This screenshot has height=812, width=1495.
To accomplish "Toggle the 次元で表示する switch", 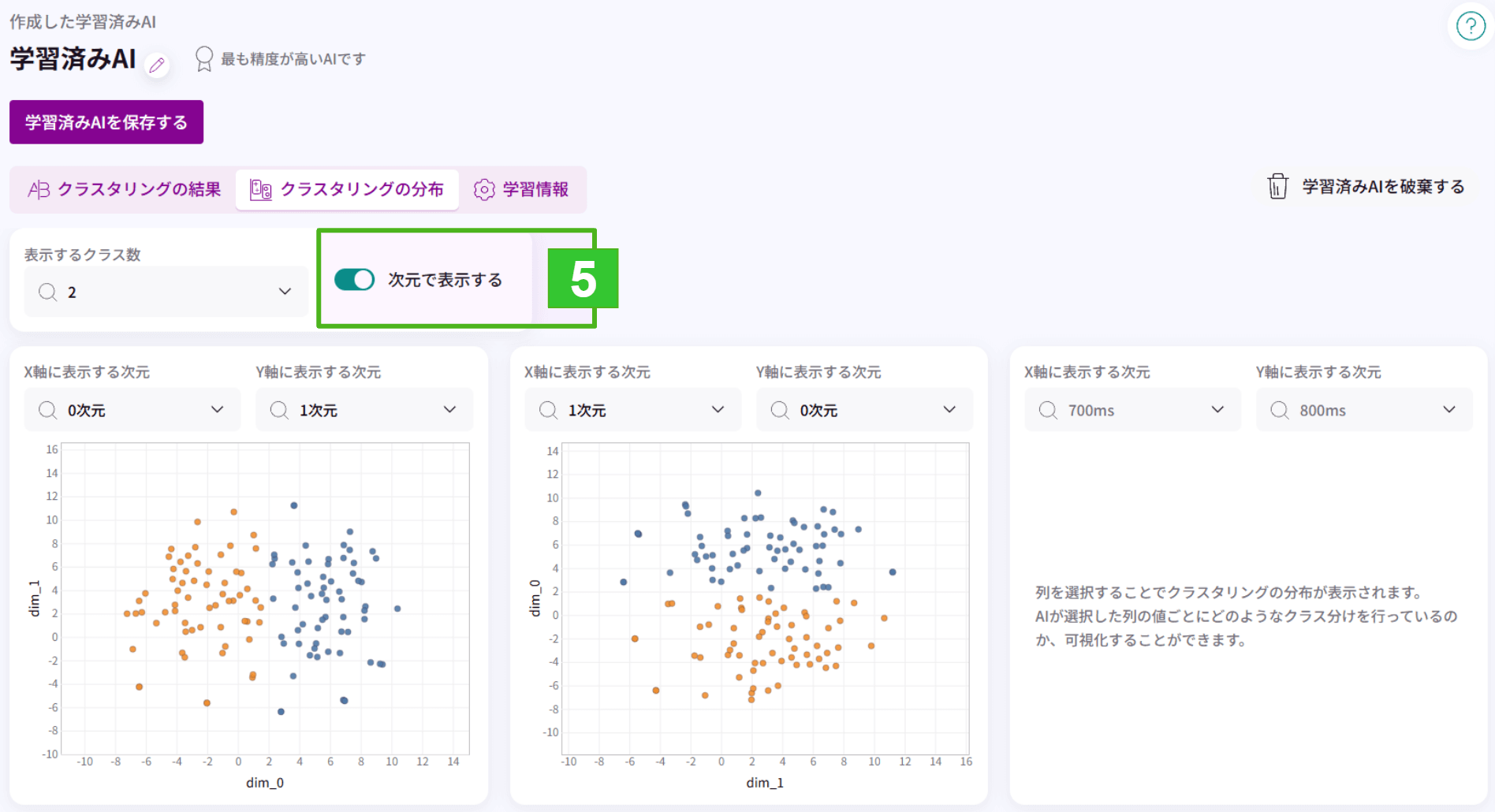I will point(354,280).
